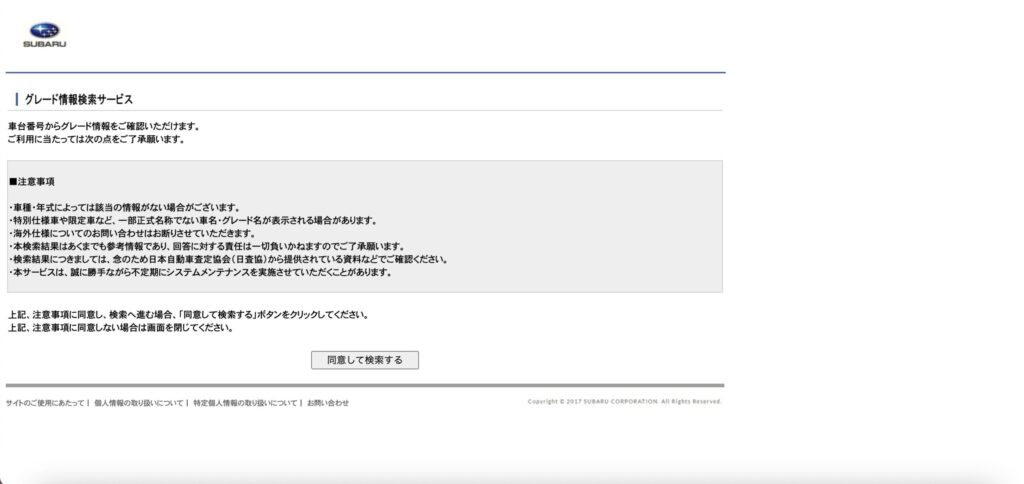Open the サイトのご使用にあたって footer link
This screenshot has height=484, width=1024.
tap(44, 403)
